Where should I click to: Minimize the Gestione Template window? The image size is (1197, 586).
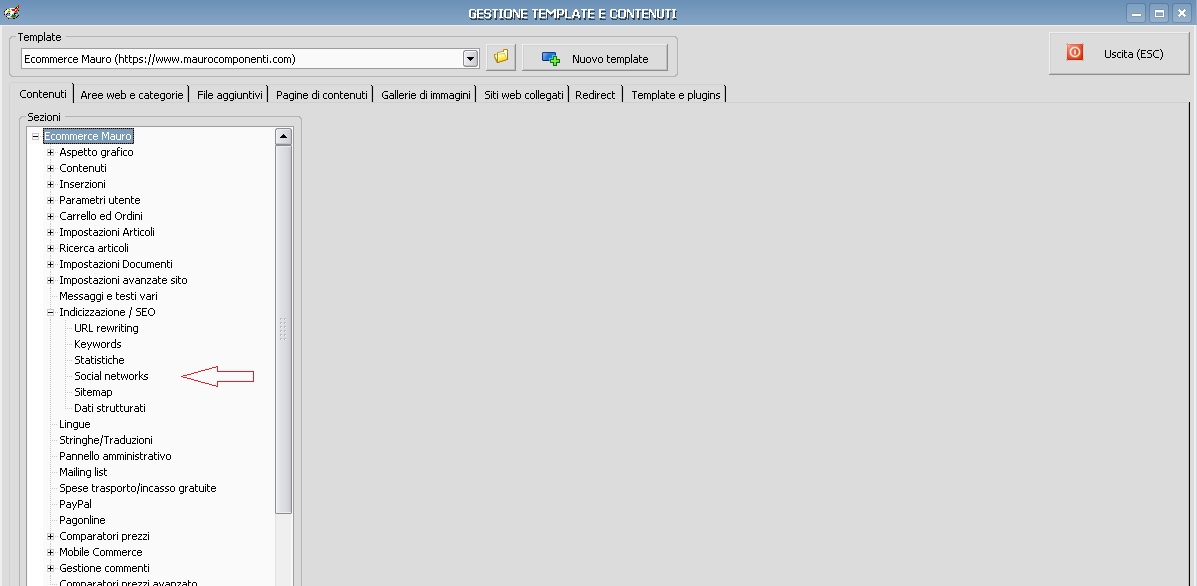click(x=1136, y=13)
